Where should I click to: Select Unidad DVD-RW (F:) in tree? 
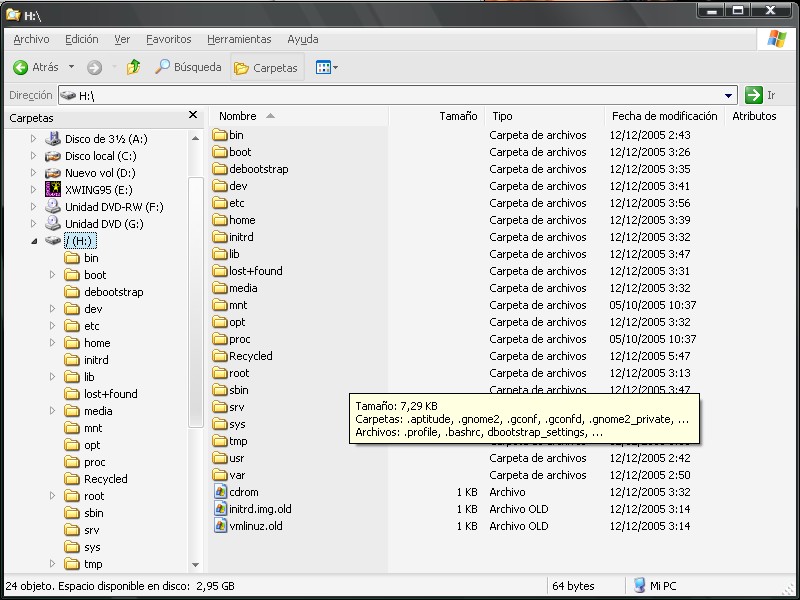[x=113, y=207]
